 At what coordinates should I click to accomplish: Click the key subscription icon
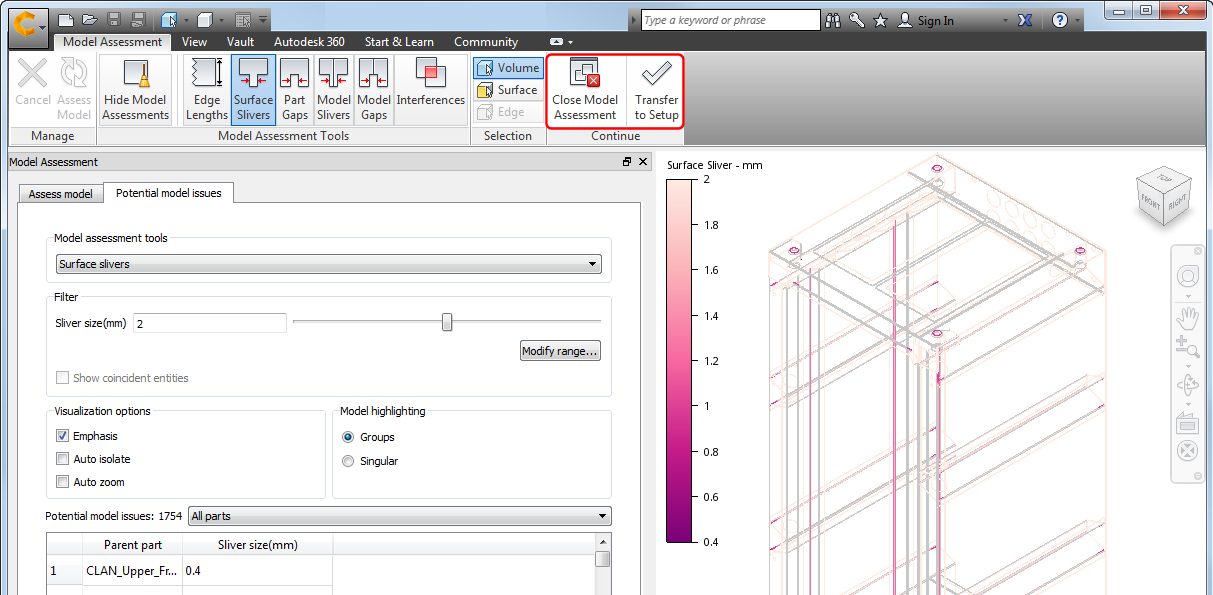pos(857,20)
